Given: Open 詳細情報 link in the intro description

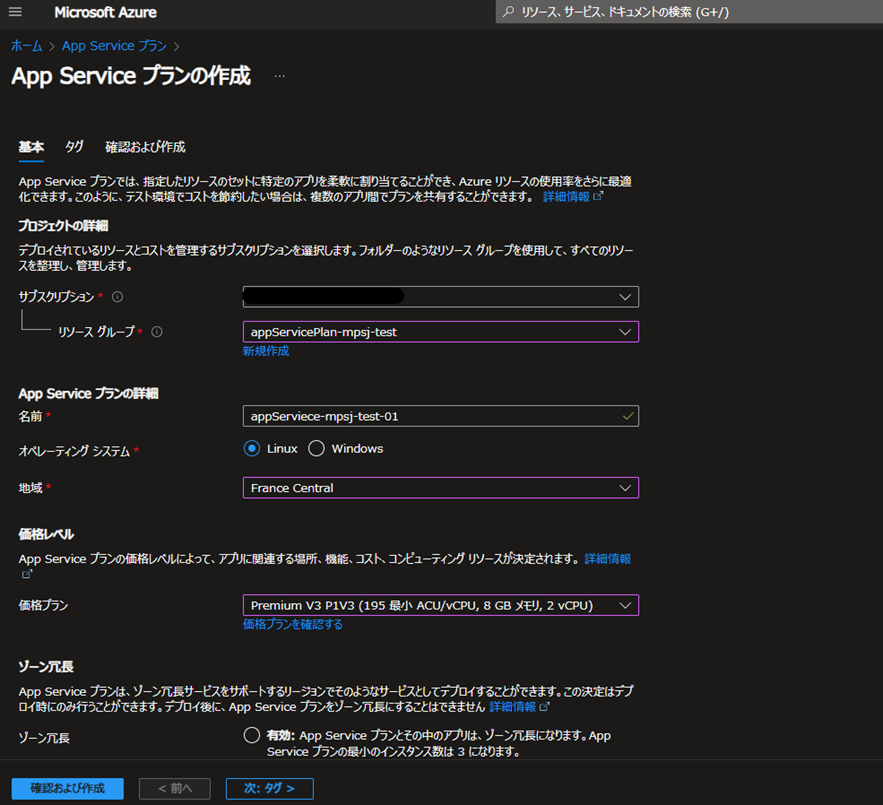Looking at the screenshot, I should tap(566, 197).
